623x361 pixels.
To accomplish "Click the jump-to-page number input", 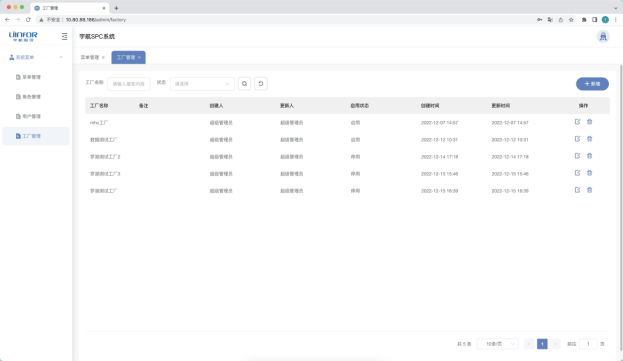I will pos(588,344).
